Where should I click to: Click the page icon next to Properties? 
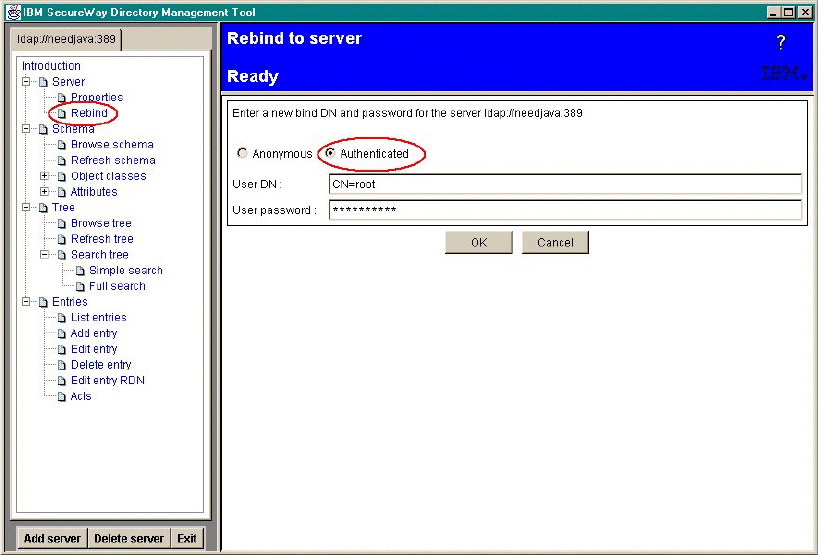point(62,98)
